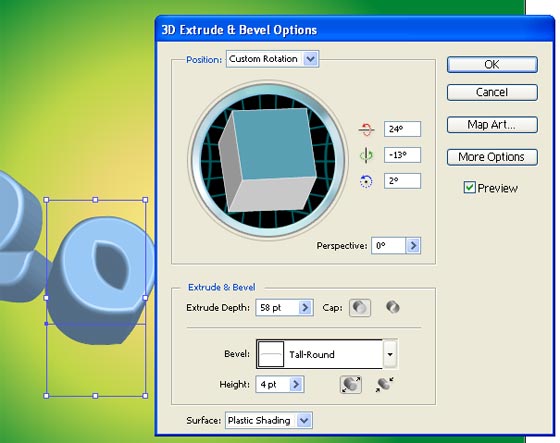Click the bottom-right bounding box handle

click(145, 395)
